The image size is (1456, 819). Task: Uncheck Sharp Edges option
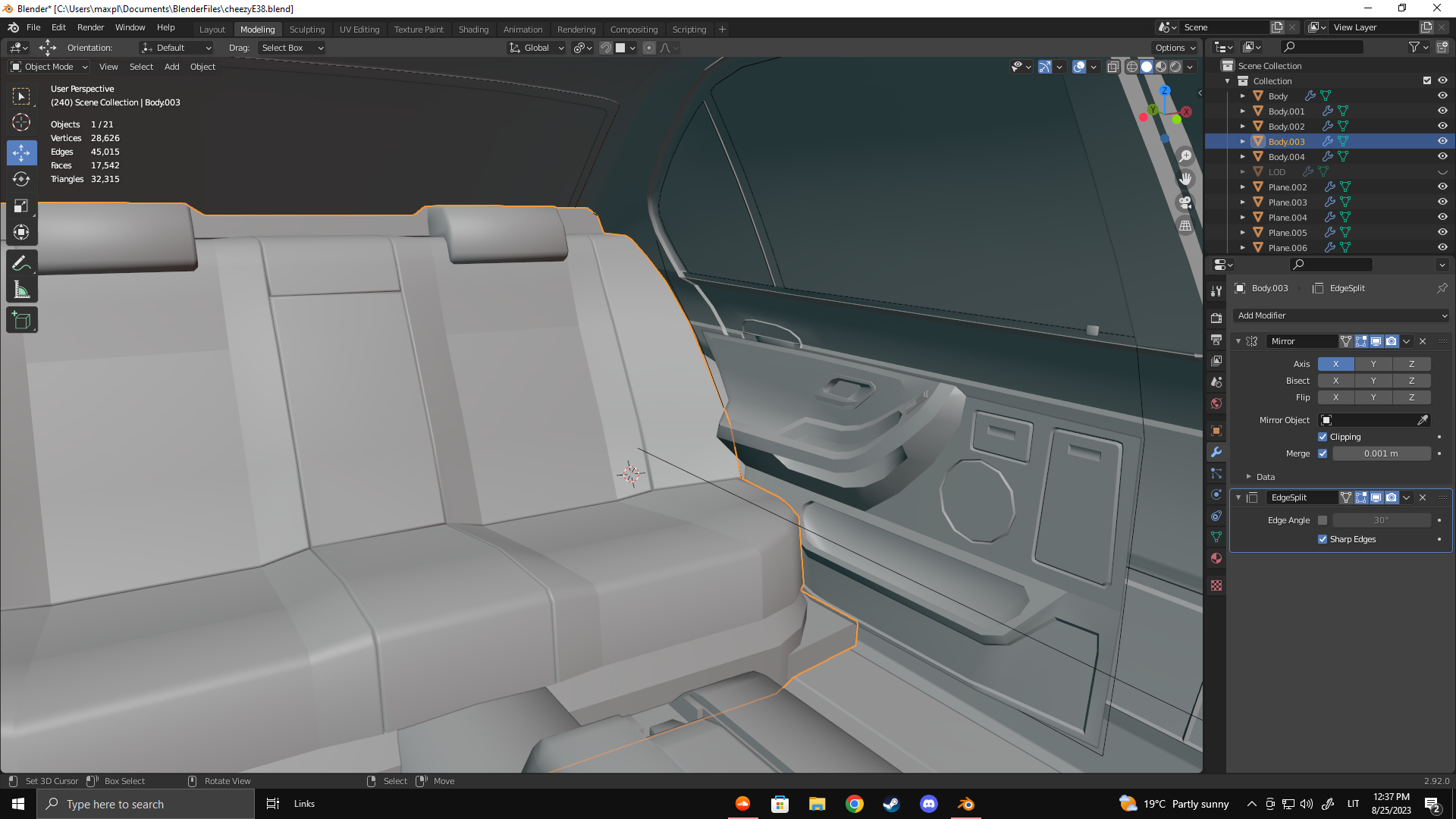(1323, 539)
